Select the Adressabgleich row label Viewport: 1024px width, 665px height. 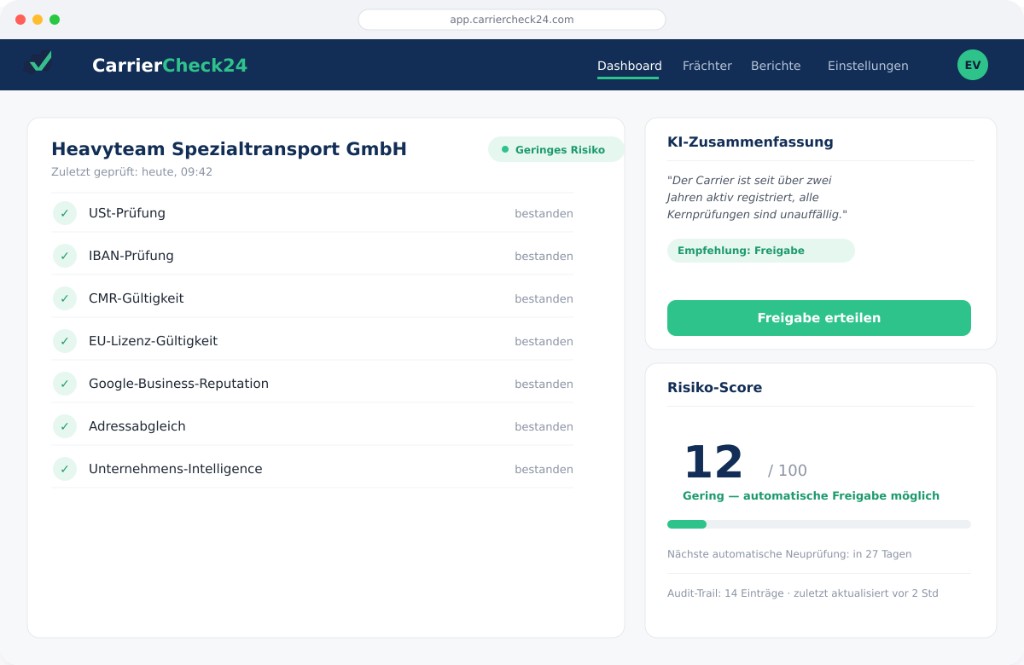tap(137, 426)
